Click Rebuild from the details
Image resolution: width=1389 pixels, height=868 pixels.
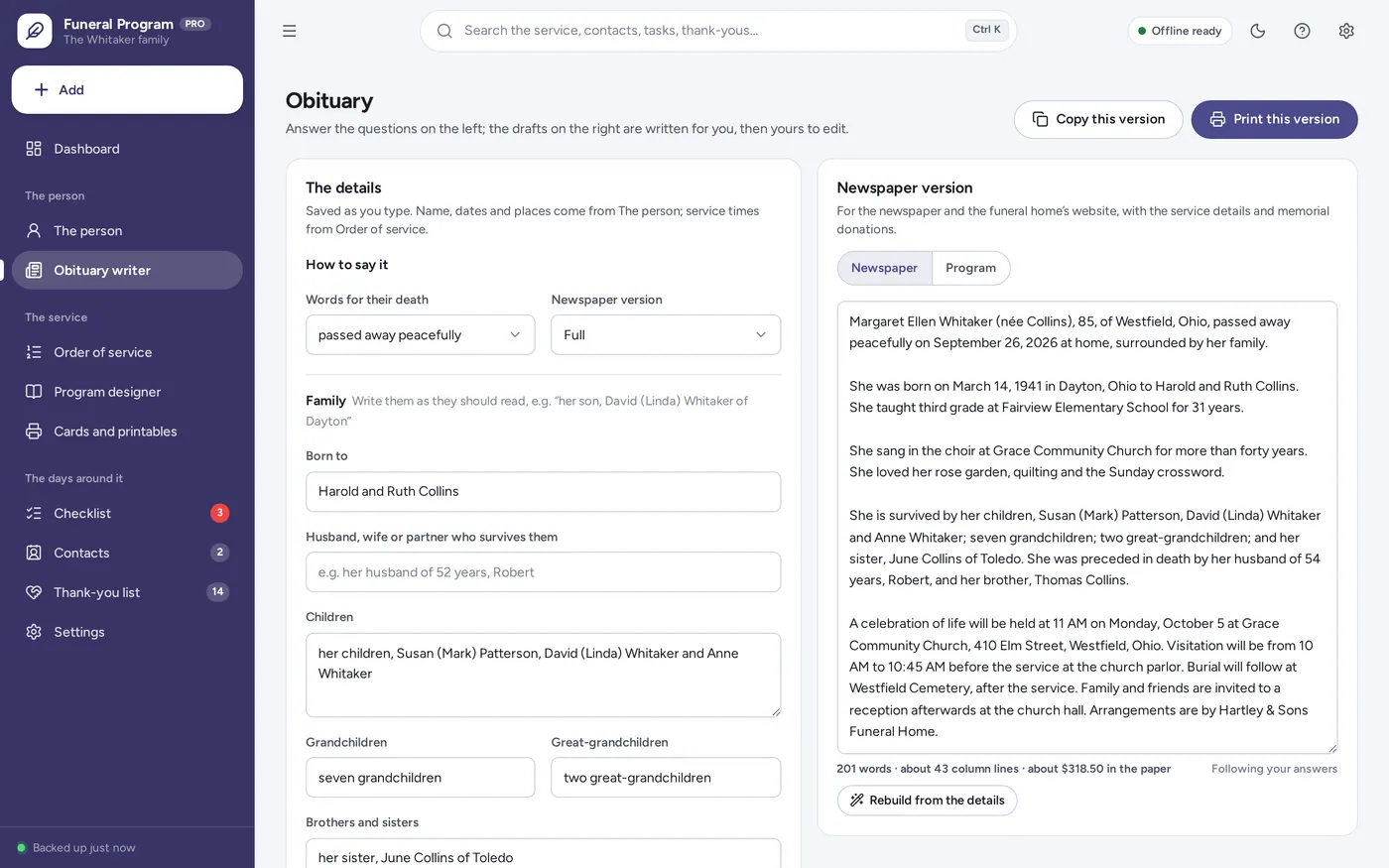pos(927,801)
